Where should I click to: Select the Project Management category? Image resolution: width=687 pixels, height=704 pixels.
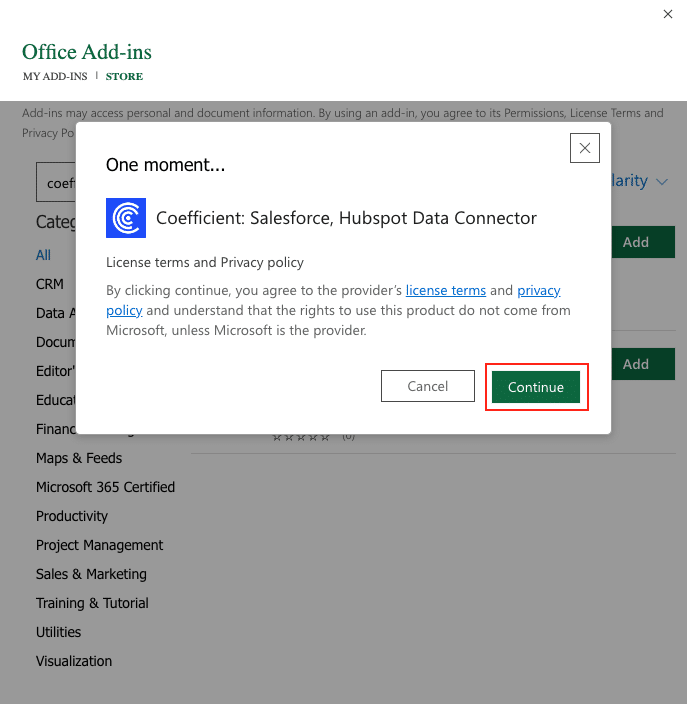coord(99,545)
